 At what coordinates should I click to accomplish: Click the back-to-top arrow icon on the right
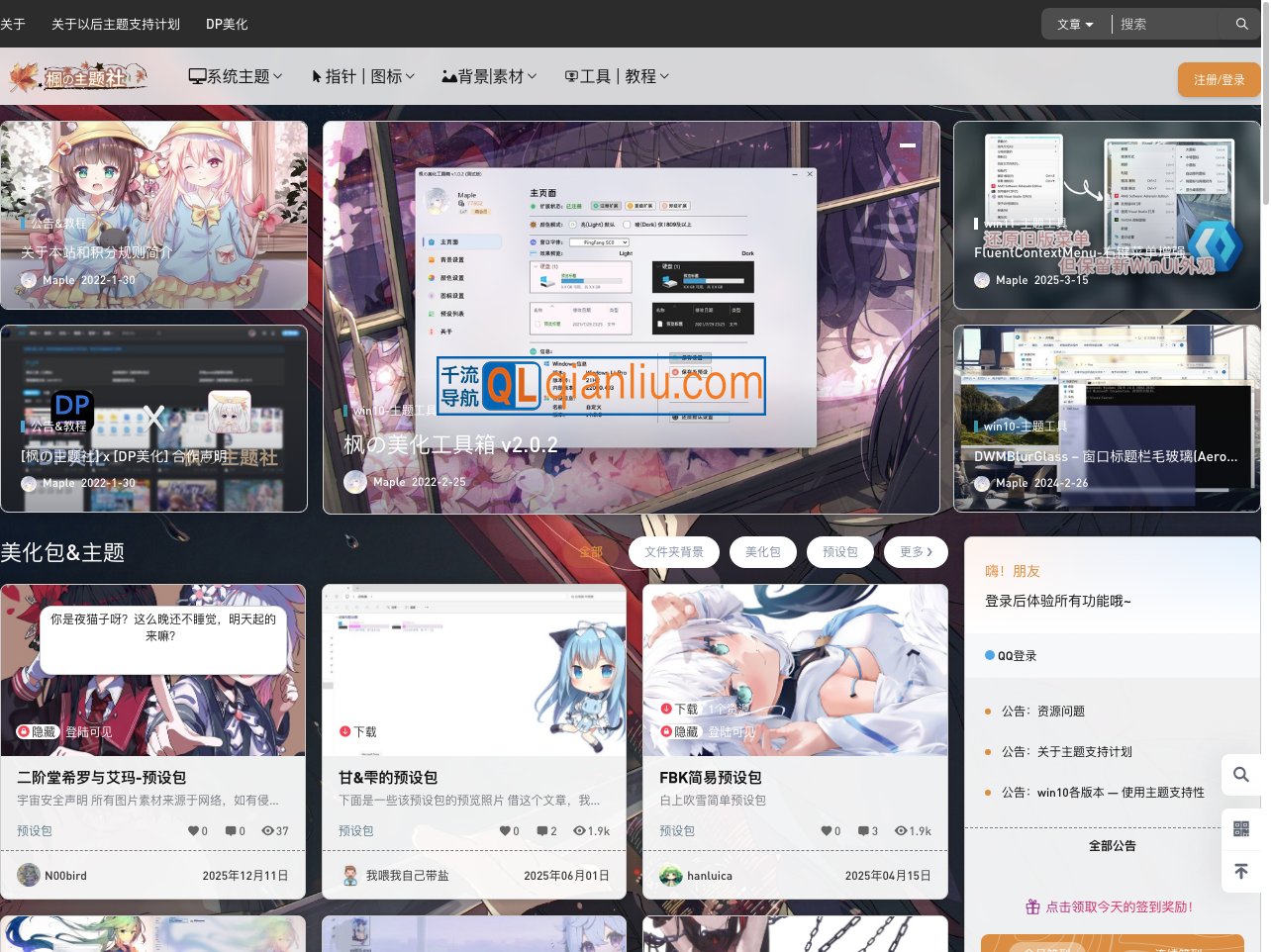(1242, 872)
